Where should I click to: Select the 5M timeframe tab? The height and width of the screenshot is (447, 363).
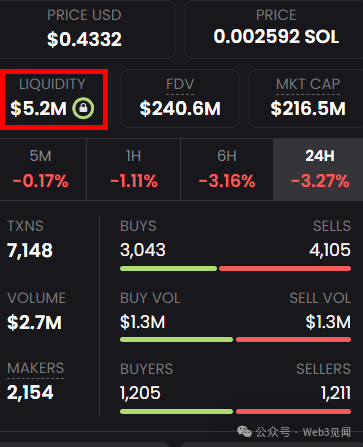[41, 169]
